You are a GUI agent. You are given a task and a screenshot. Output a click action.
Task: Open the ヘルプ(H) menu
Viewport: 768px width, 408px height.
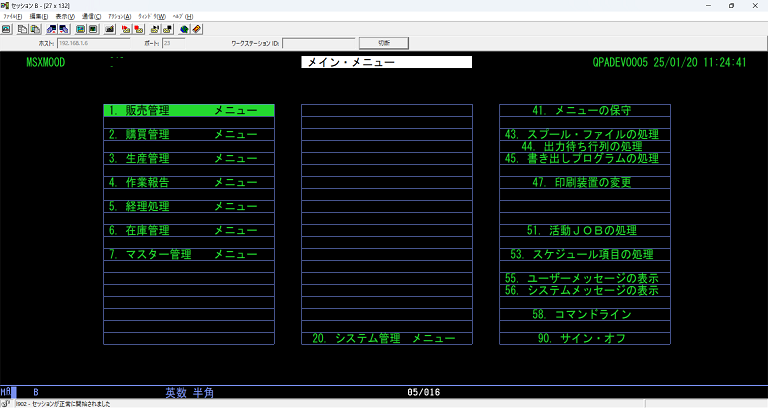pyautogui.click(x=183, y=17)
